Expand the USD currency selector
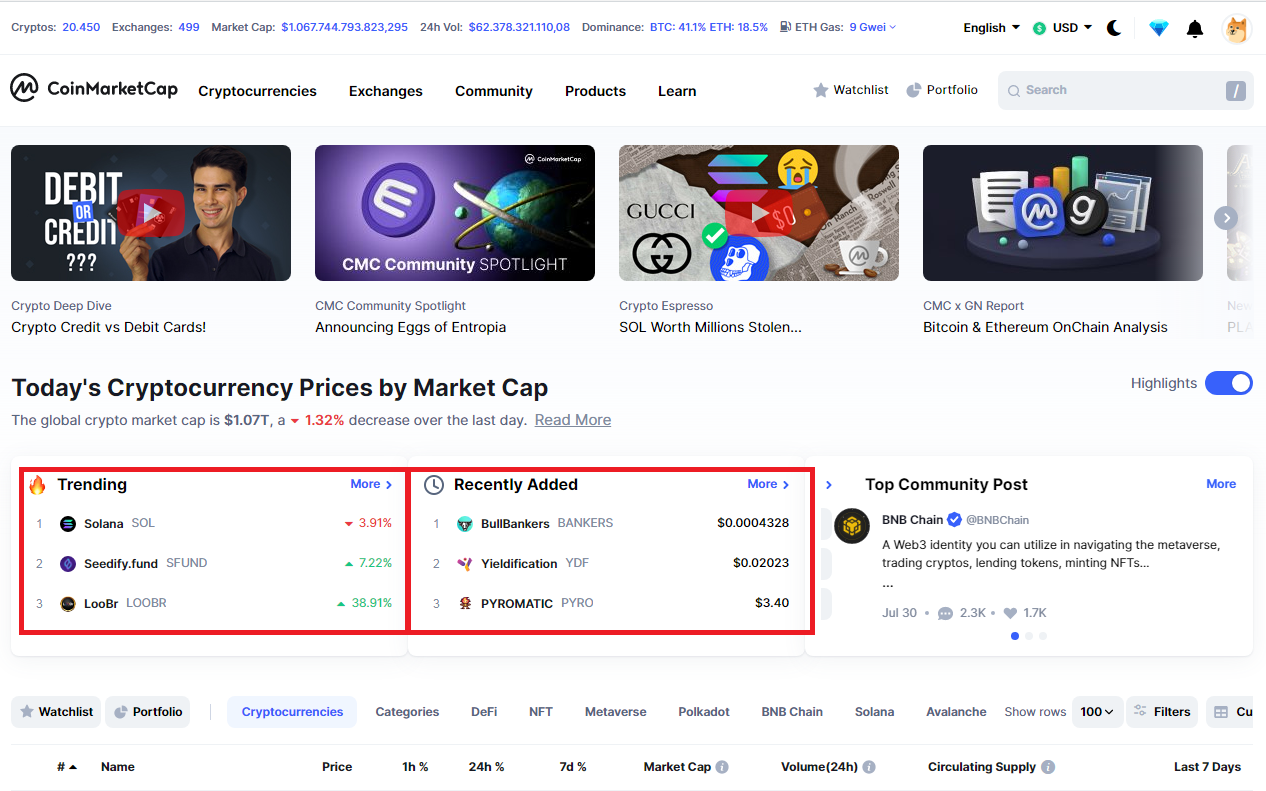The image size is (1266, 791). (x=1062, y=28)
